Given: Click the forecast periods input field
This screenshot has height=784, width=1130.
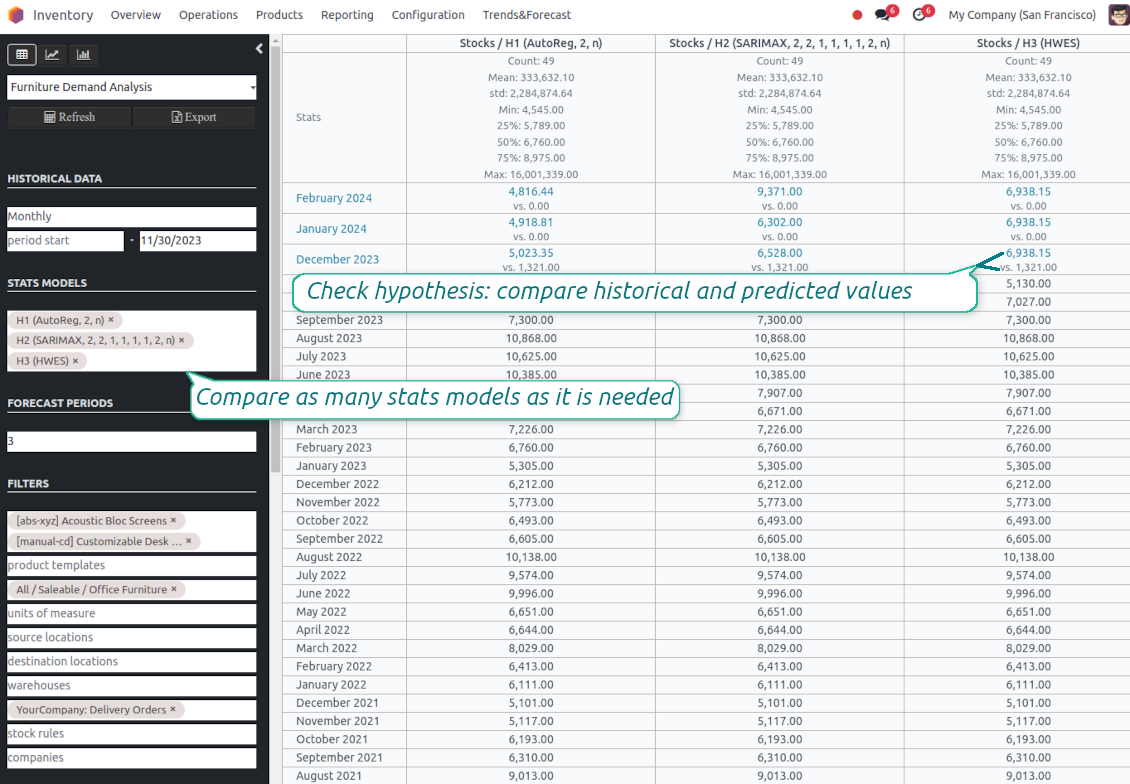Looking at the screenshot, I should coord(132,442).
